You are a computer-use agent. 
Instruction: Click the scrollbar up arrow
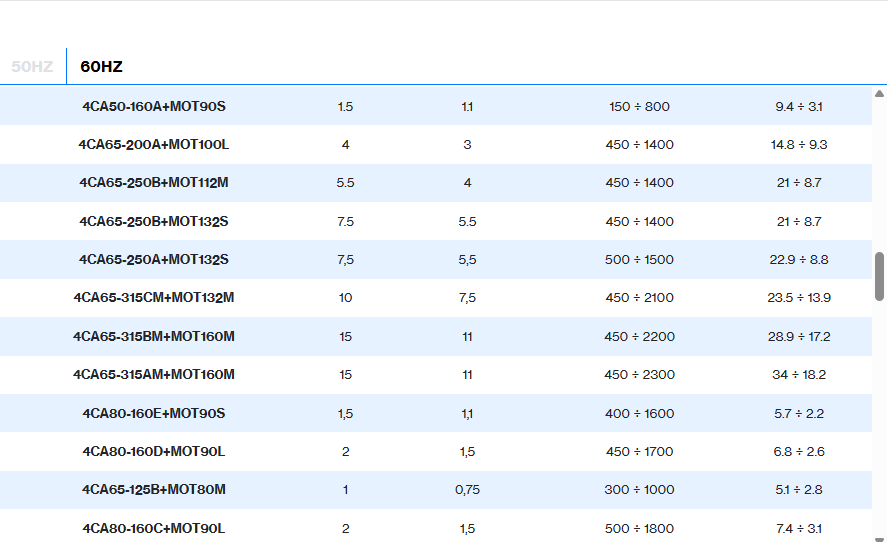[x=879, y=94]
